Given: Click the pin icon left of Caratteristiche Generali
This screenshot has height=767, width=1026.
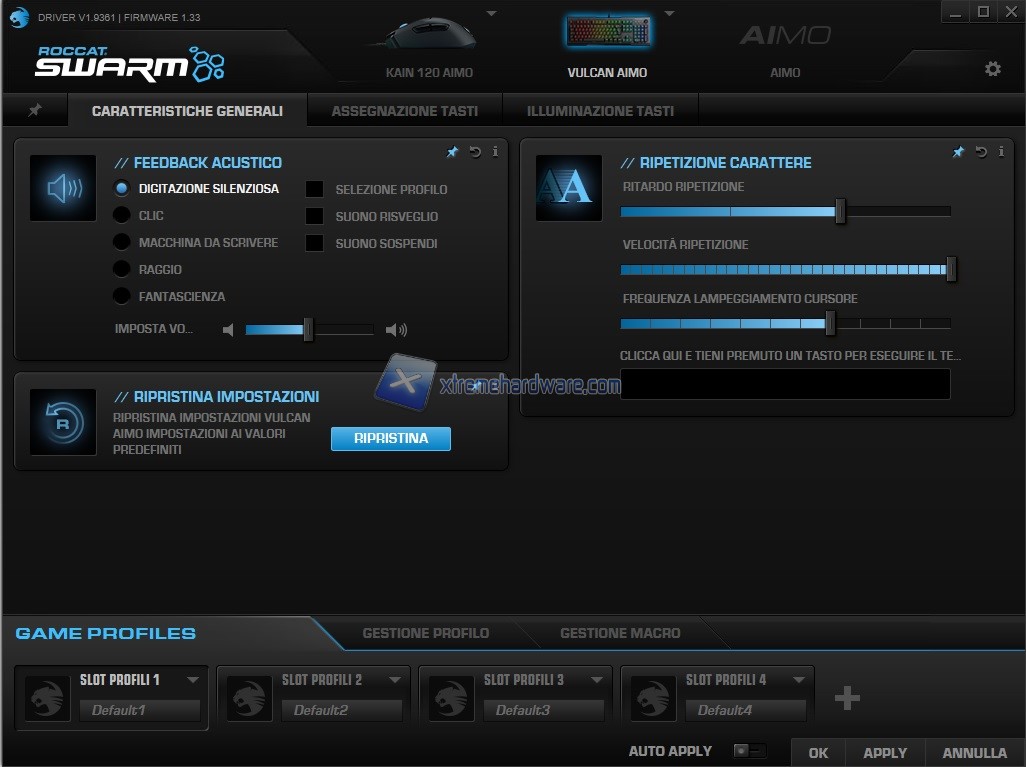Looking at the screenshot, I should (x=35, y=111).
